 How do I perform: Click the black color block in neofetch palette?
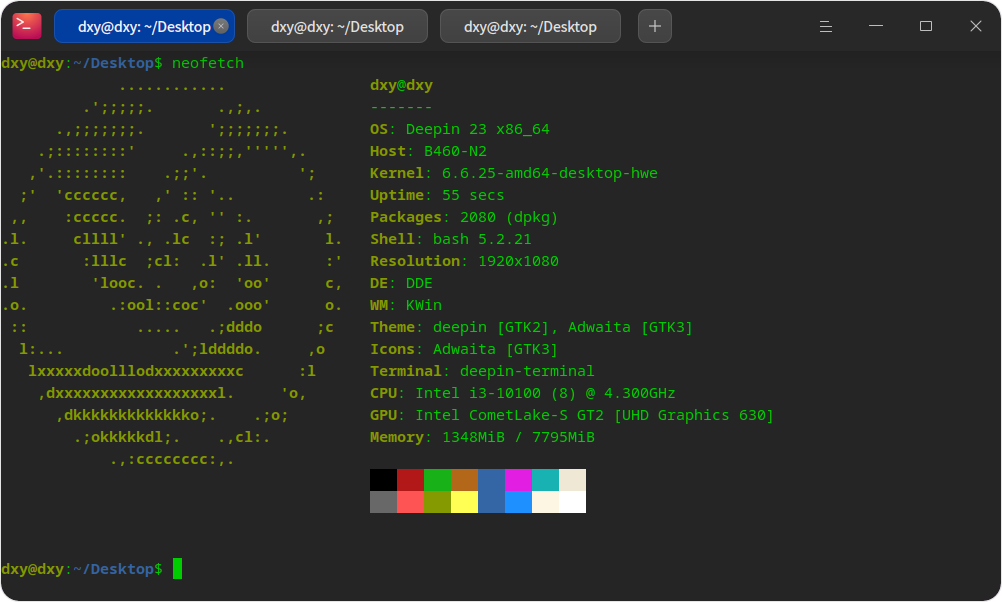(383, 480)
